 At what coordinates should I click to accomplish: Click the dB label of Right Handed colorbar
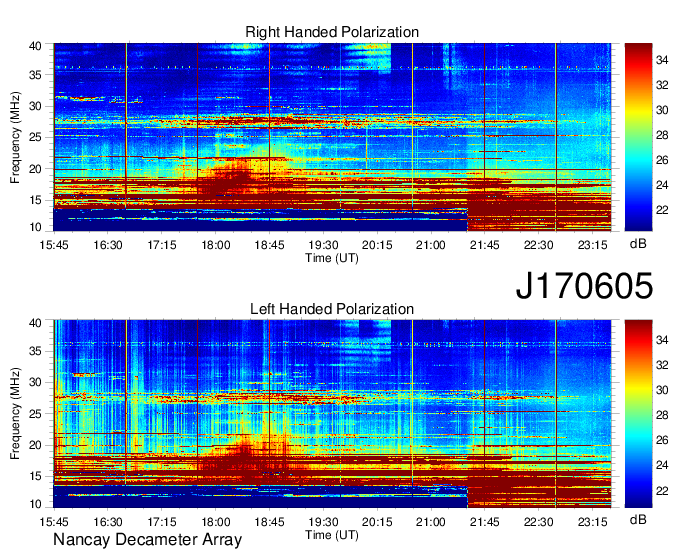click(x=638, y=244)
